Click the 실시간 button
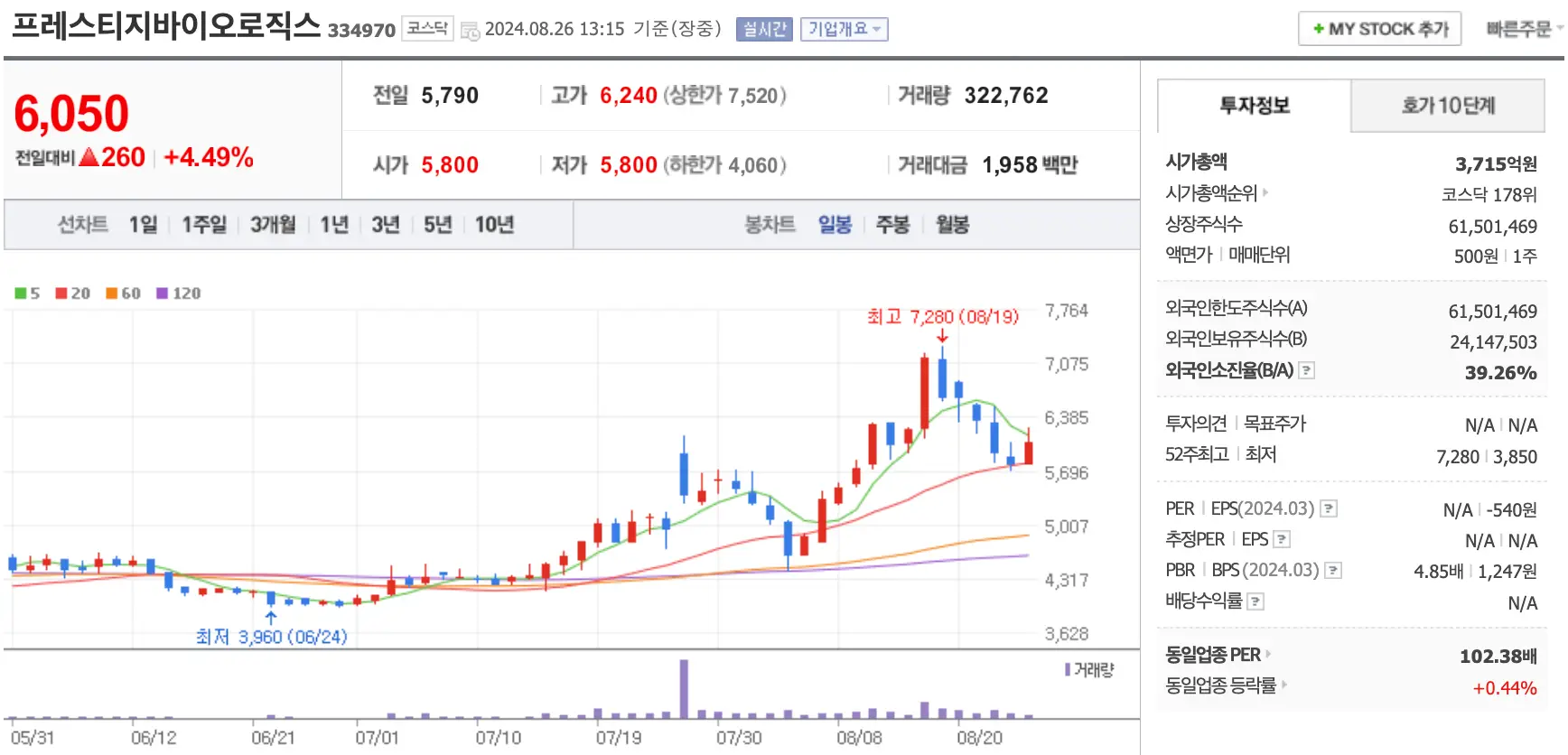This screenshot has height=755, width=1568. (764, 29)
